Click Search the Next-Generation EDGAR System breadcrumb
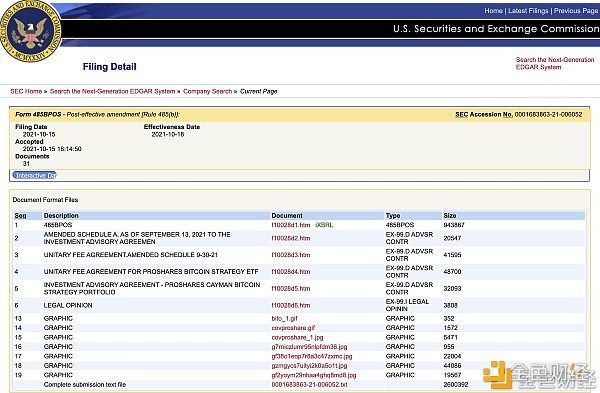Screen dimensions: 600x393 click(x=112, y=91)
